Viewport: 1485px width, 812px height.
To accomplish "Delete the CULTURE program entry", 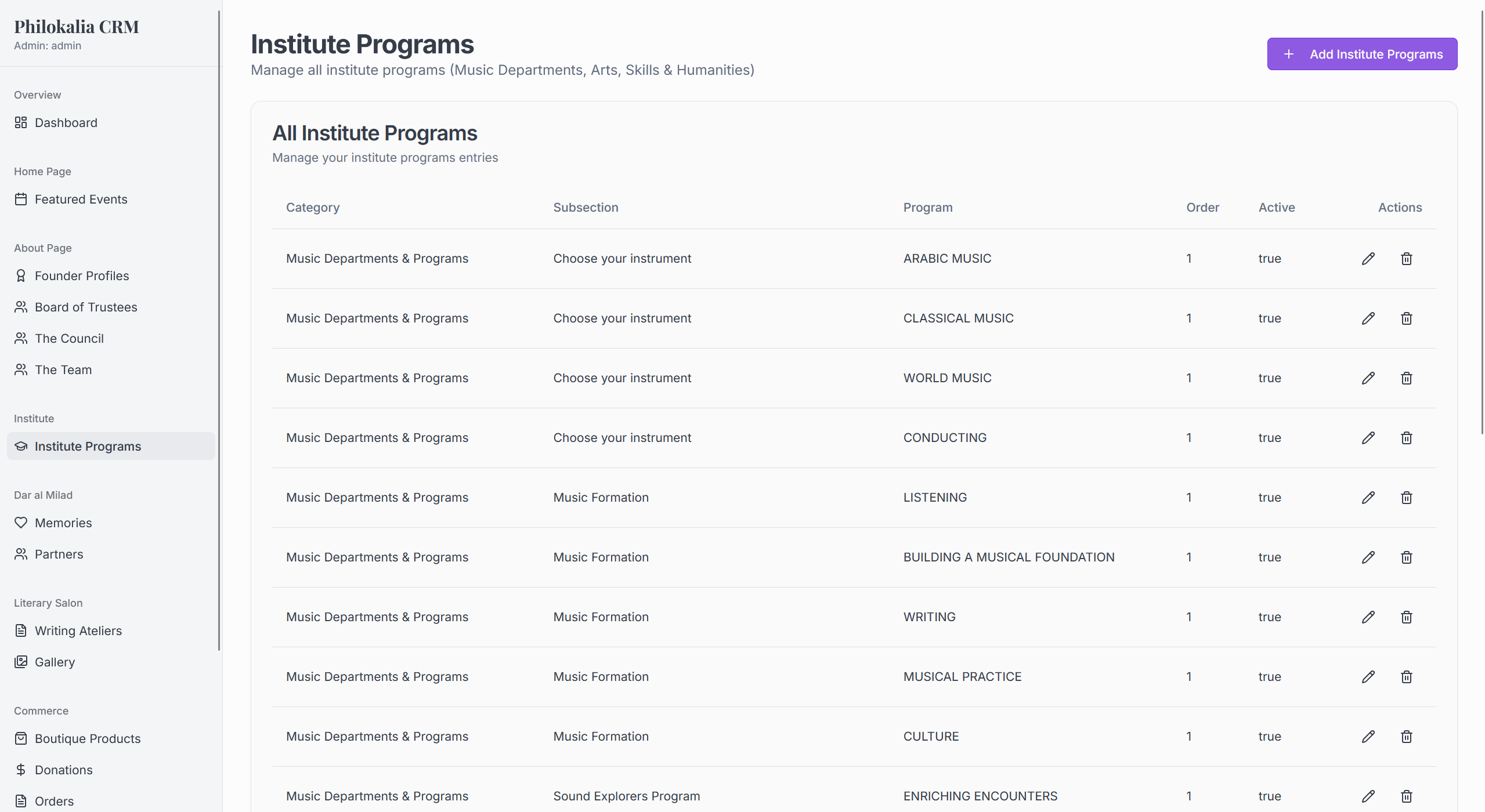I will pos(1406,736).
